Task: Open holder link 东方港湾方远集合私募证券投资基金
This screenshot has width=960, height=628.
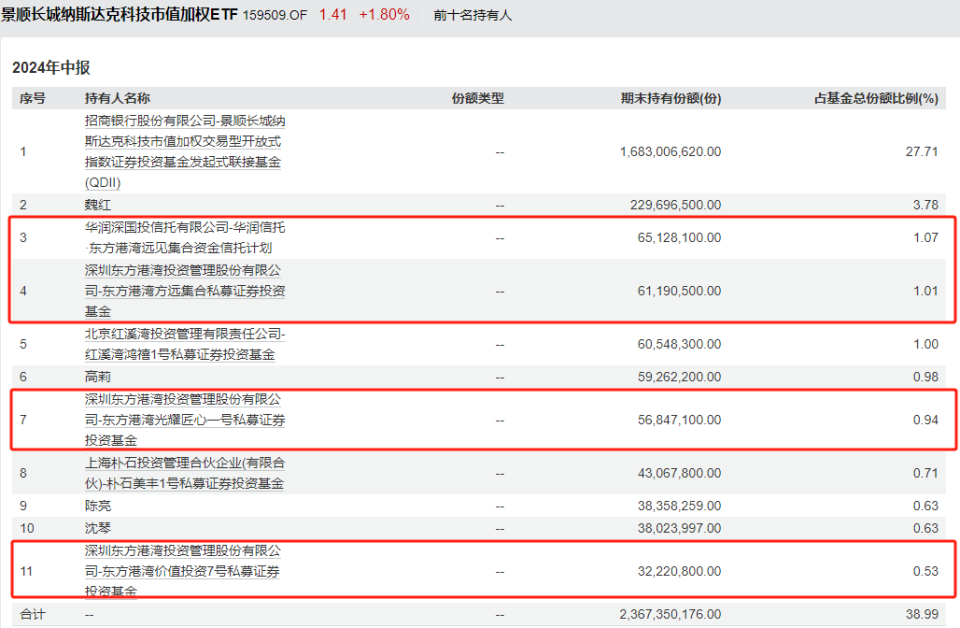Action: tap(185, 291)
